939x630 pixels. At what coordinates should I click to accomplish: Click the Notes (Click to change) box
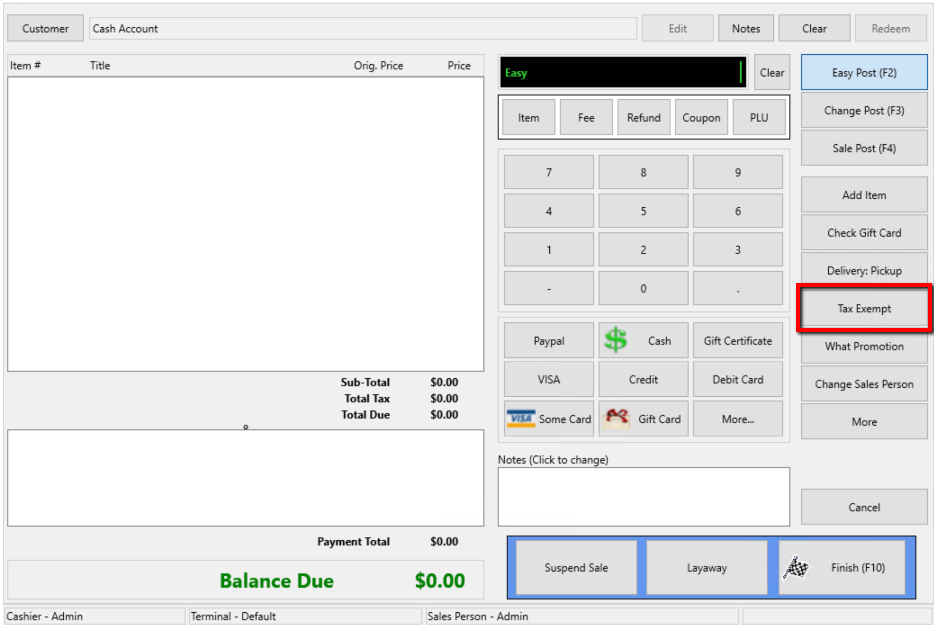coord(644,496)
